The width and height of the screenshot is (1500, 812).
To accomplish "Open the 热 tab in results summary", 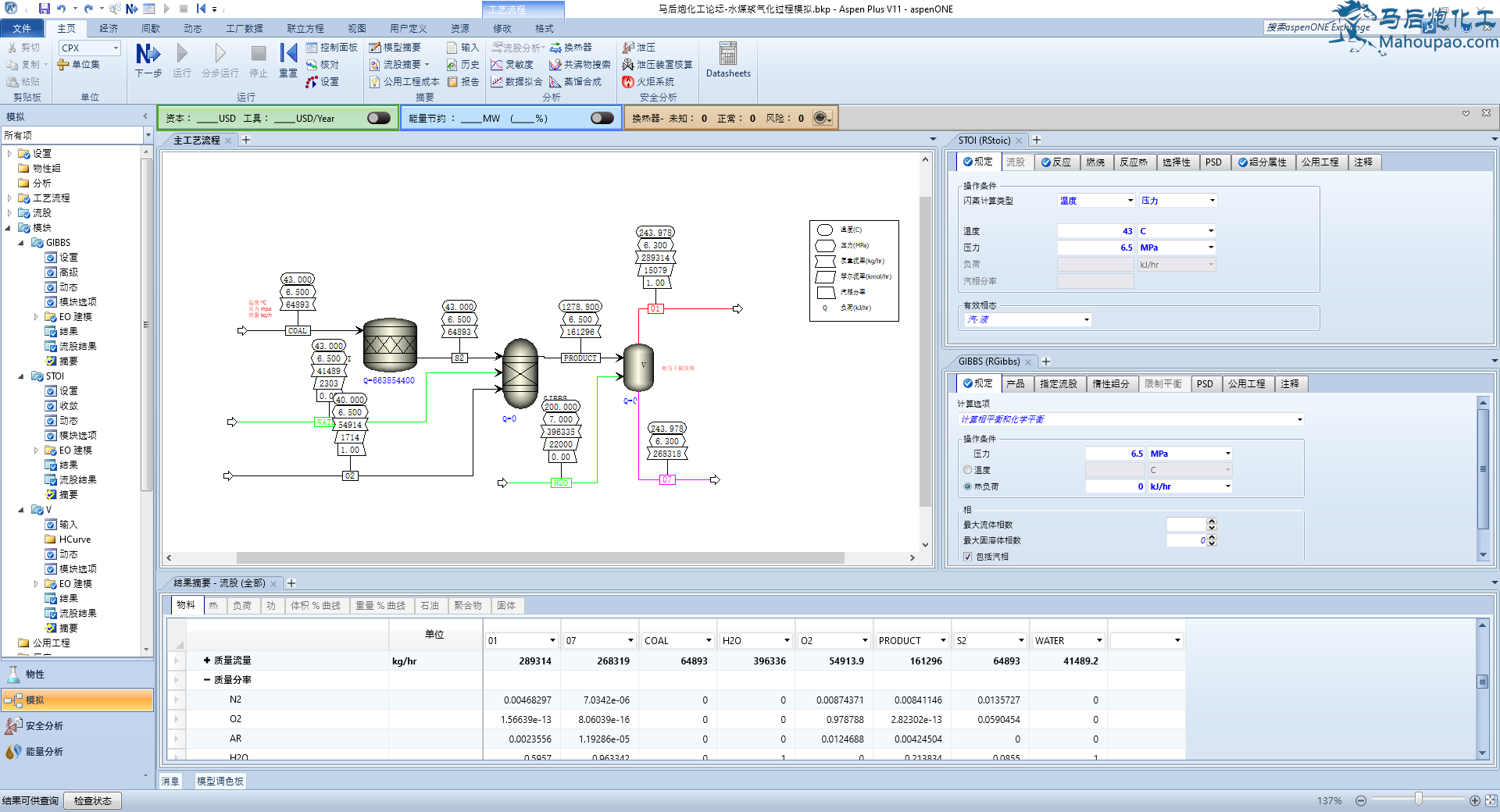I will tap(213, 605).
